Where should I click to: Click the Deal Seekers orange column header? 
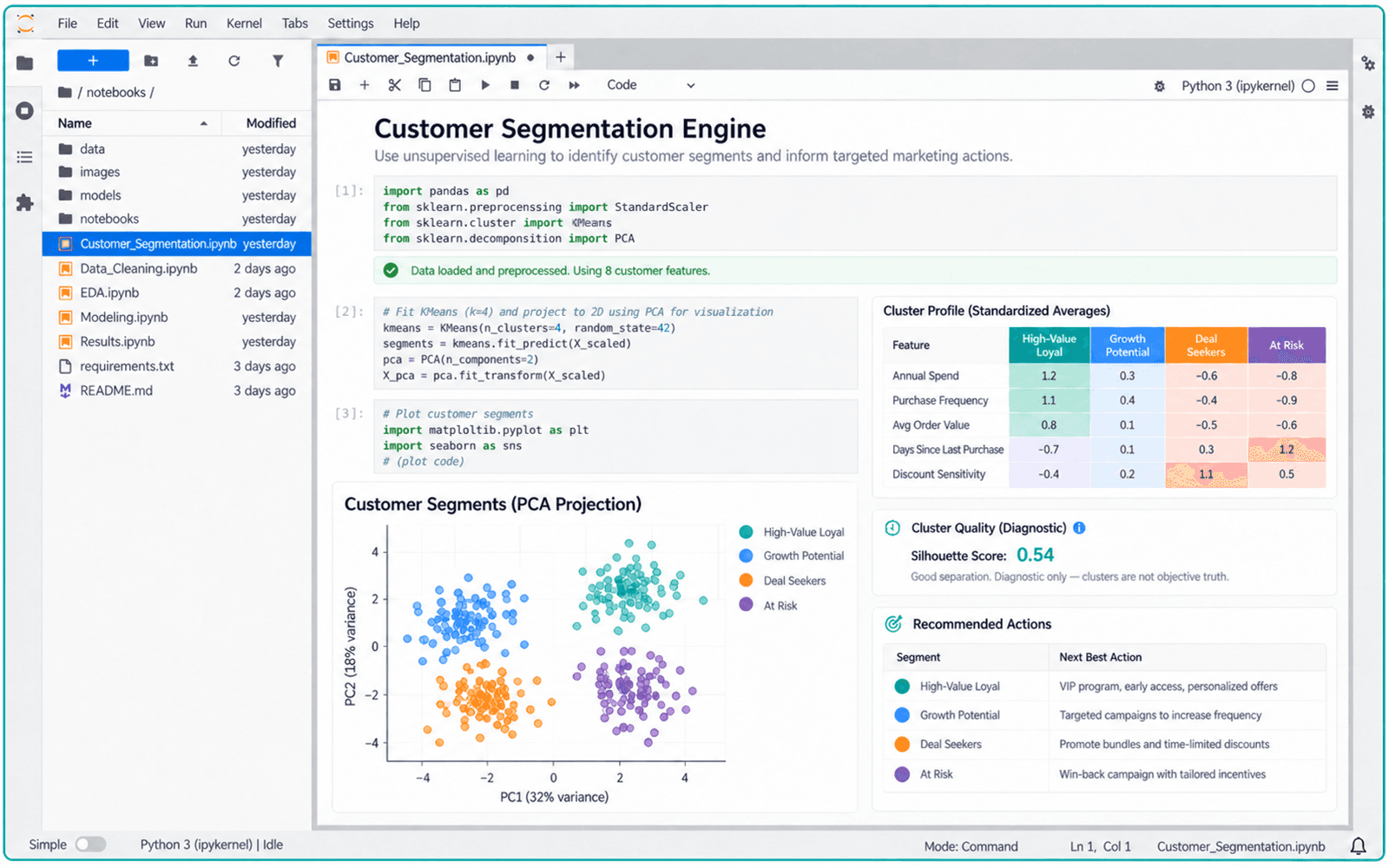(1206, 345)
